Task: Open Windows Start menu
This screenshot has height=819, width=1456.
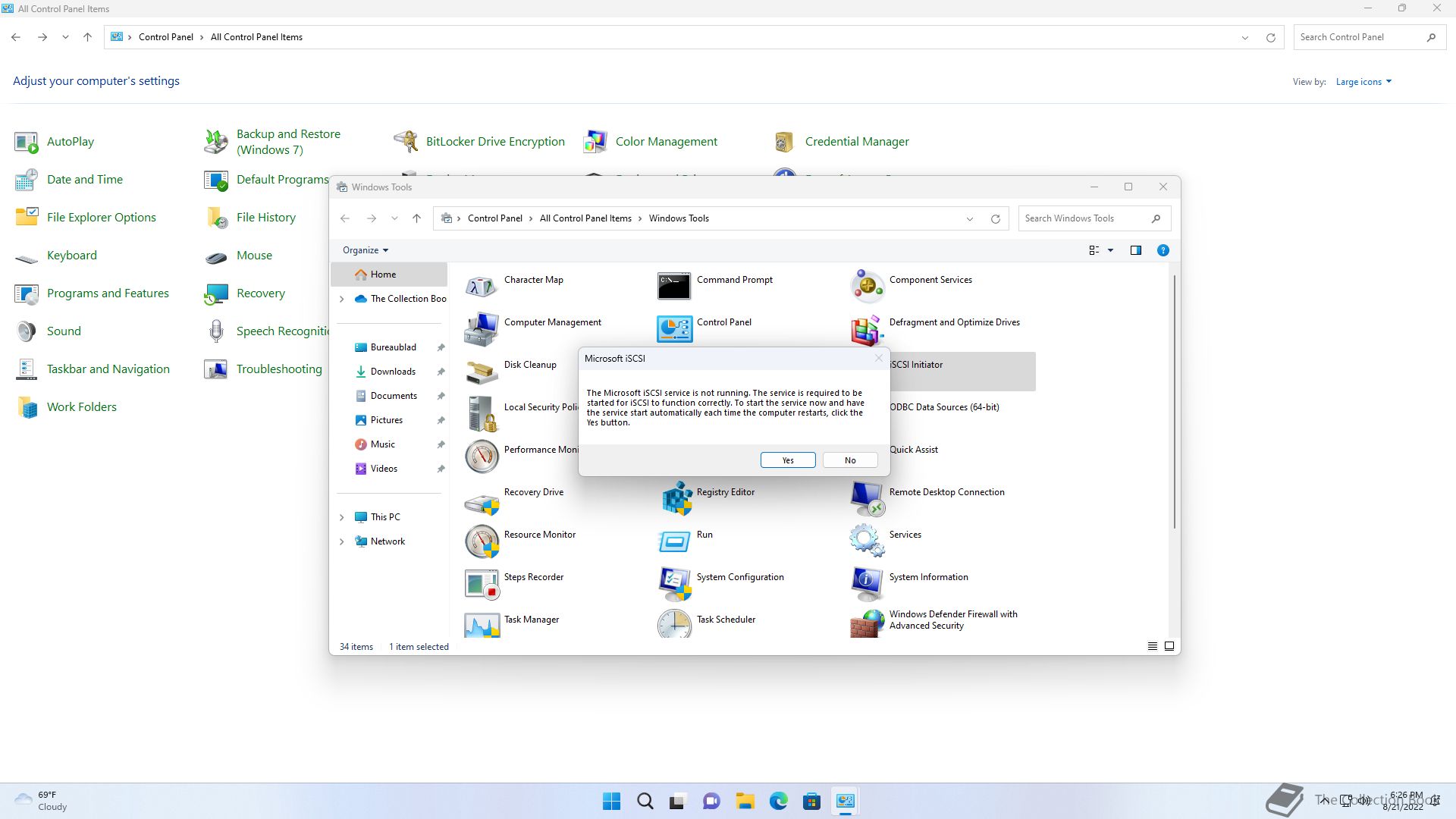Action: [x=611, y=801]
